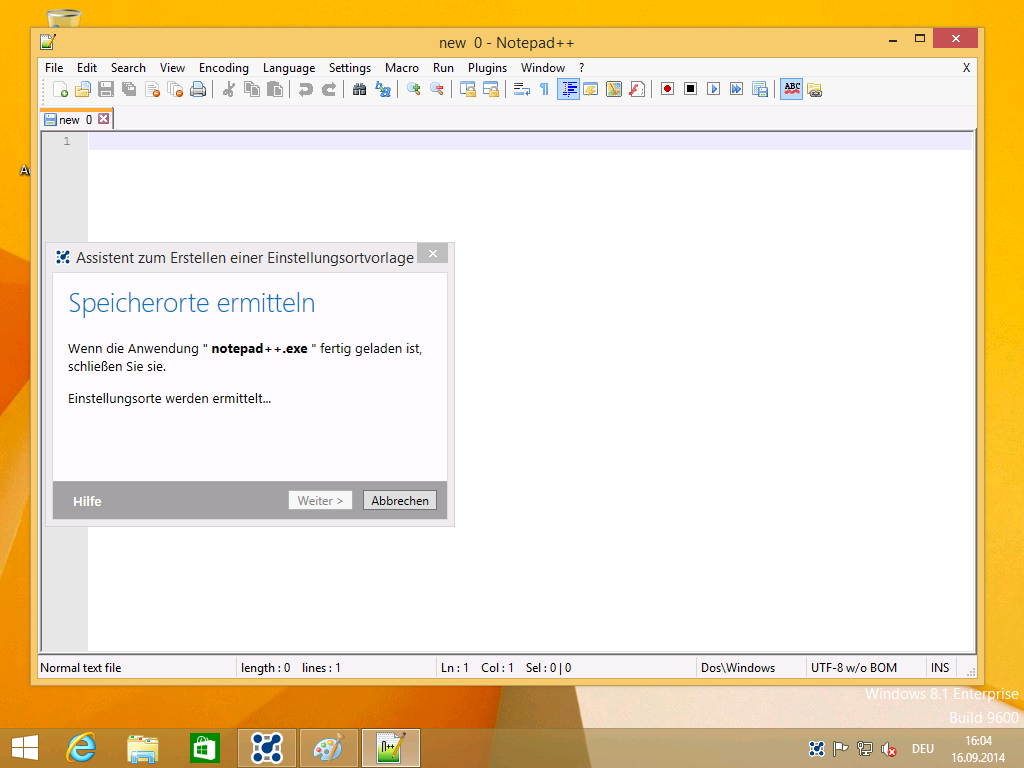Screen dimensions: 1024x768
Task: Open the document map toolbar icon
Action: pos(614,89)
